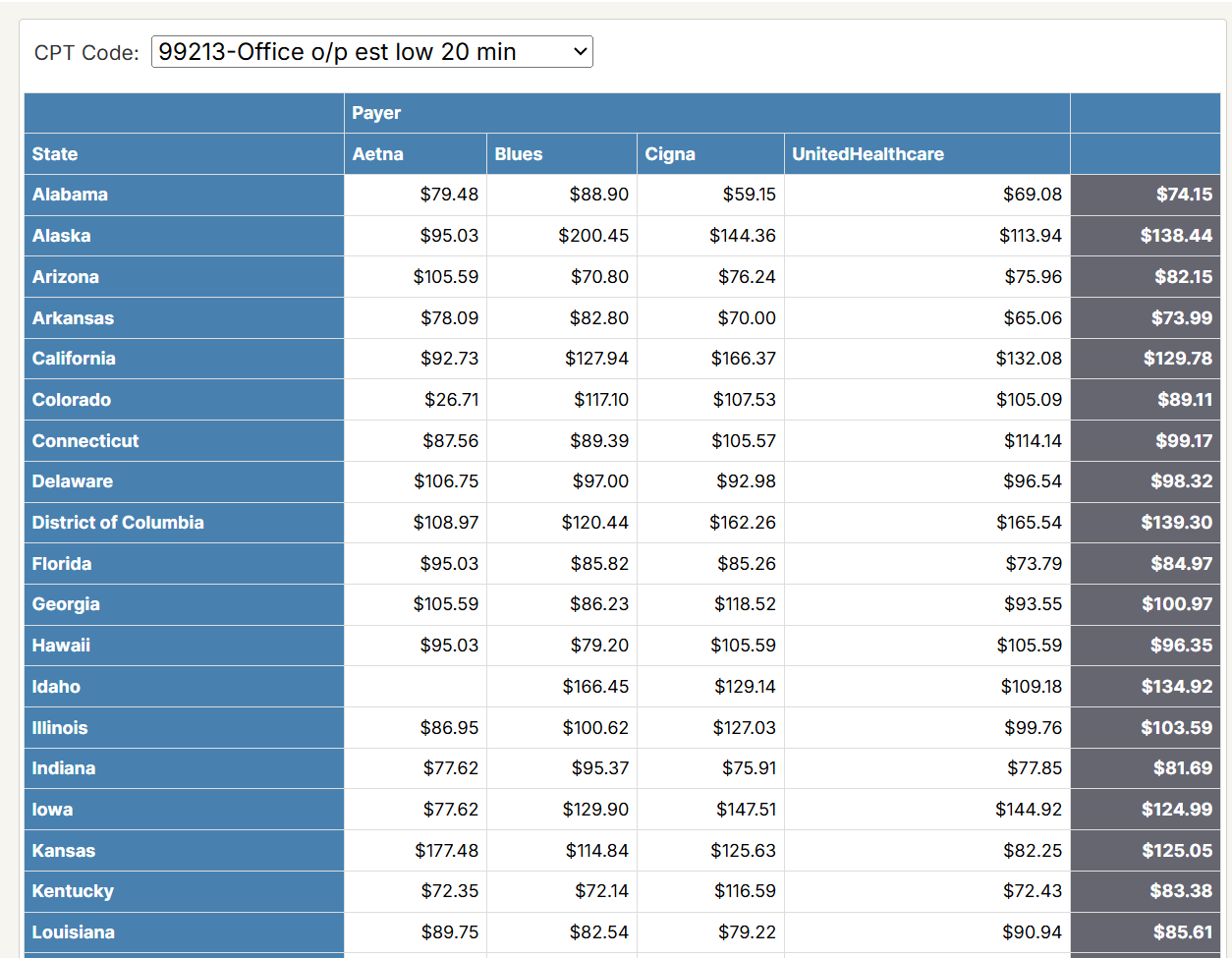Select the California row label
1232x958 pixels.
pyautogui.click(x=185, y=359)
